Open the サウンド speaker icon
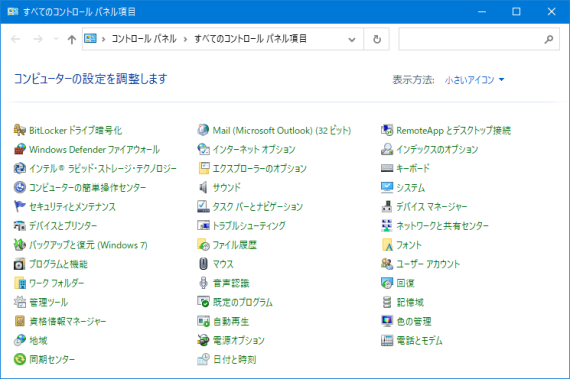The height and width of the screenshot is (379, 570). 203,188
